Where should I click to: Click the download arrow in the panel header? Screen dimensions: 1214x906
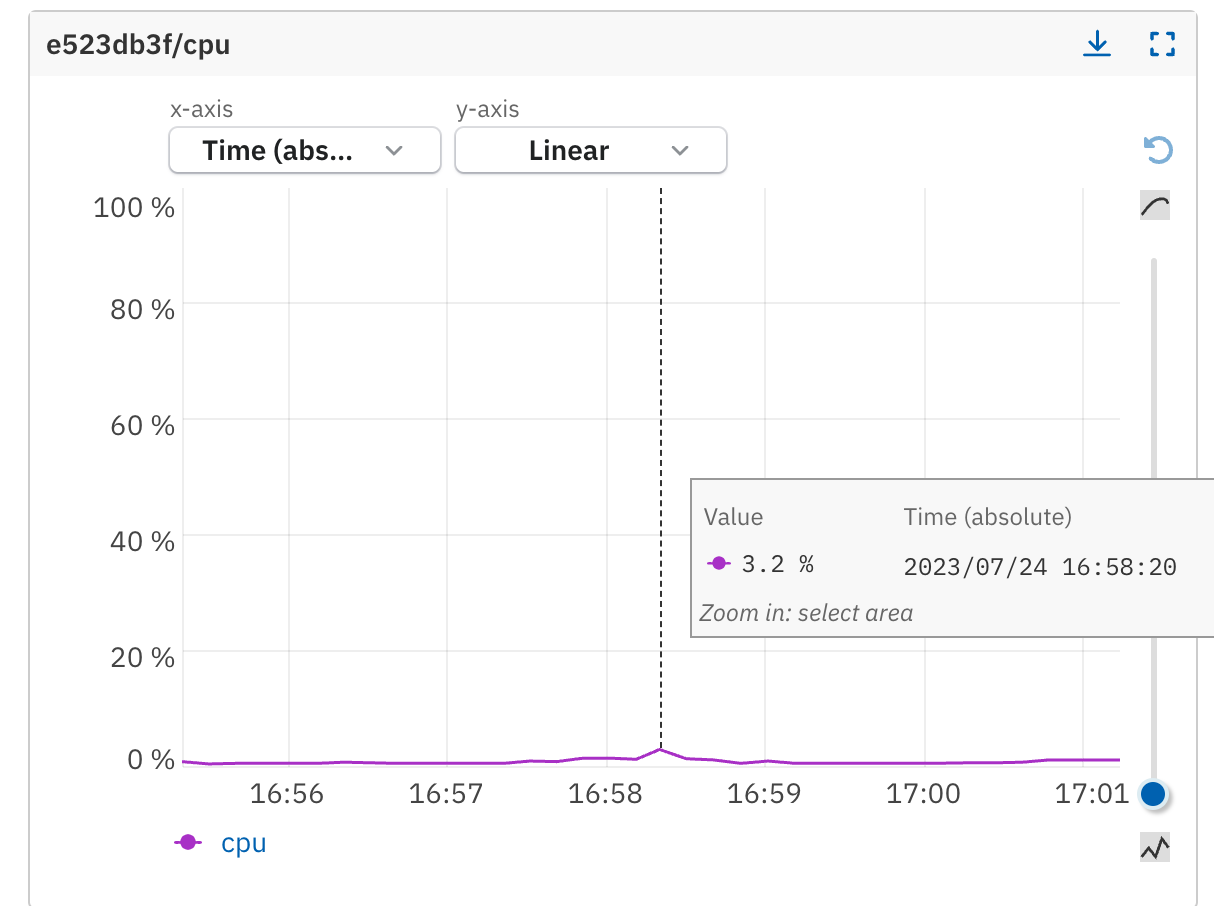pyautogui.click(x=1097, y=44)
